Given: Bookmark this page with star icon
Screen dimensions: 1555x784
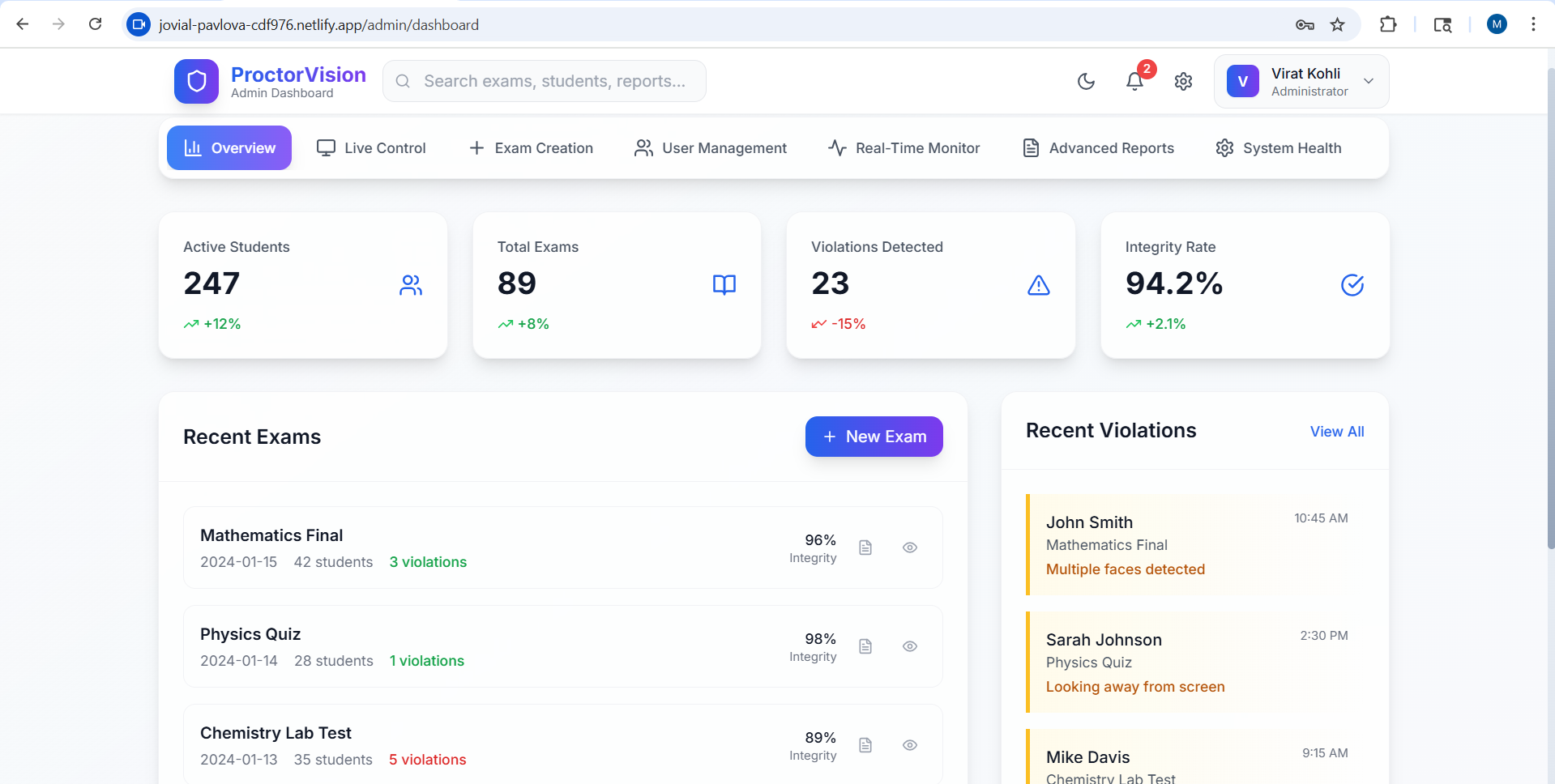Looking at the screenshot, I should click(1337, 24).
